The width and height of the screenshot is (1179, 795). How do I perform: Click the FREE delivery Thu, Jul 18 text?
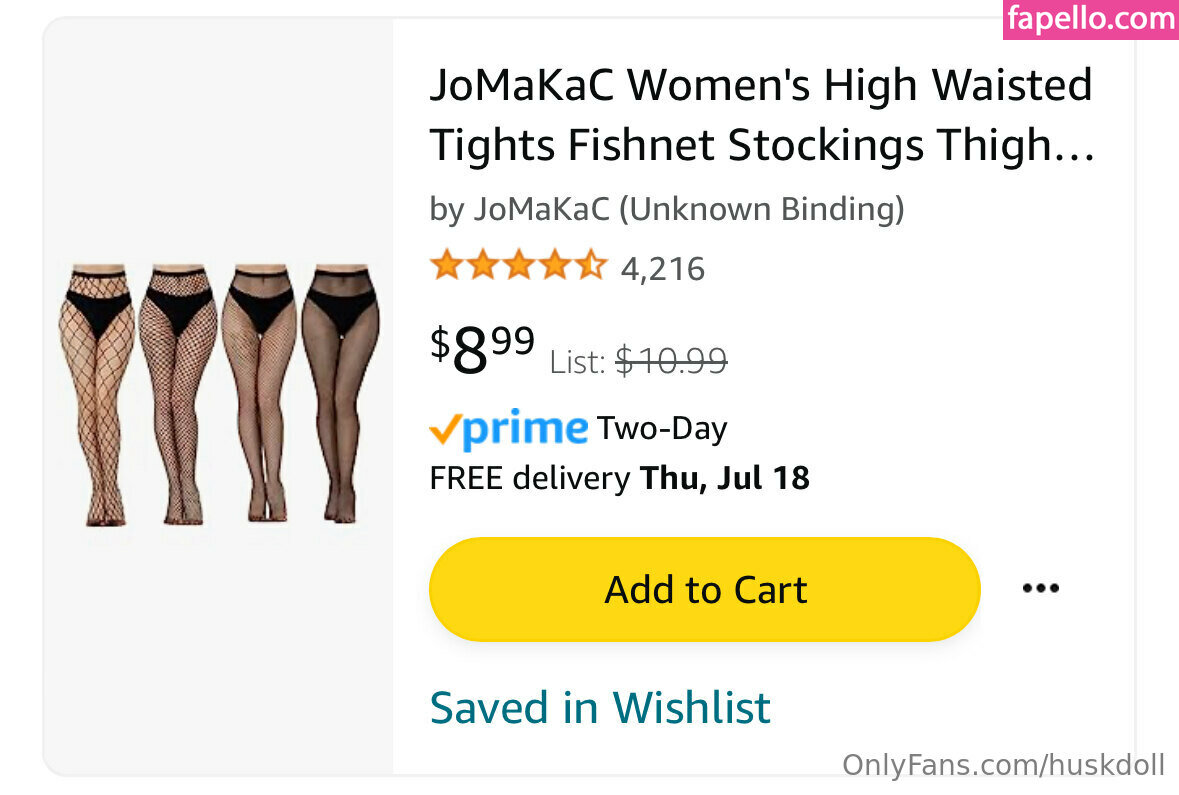click(619, 478)
